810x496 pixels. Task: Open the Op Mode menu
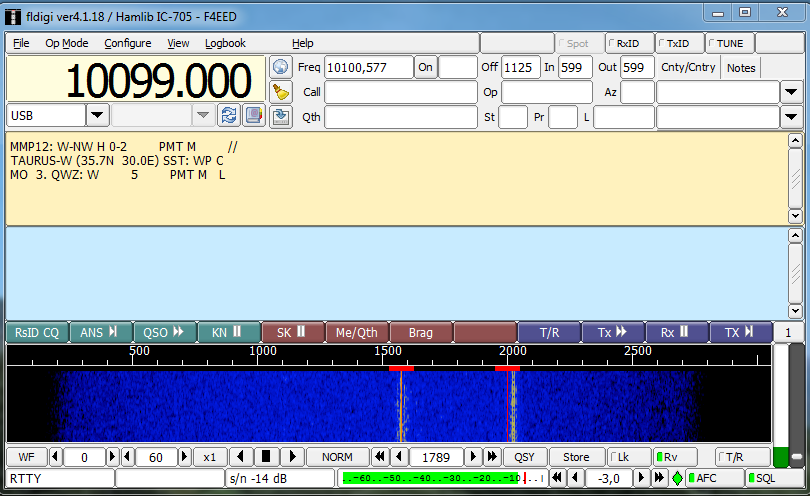coord(67,43)
